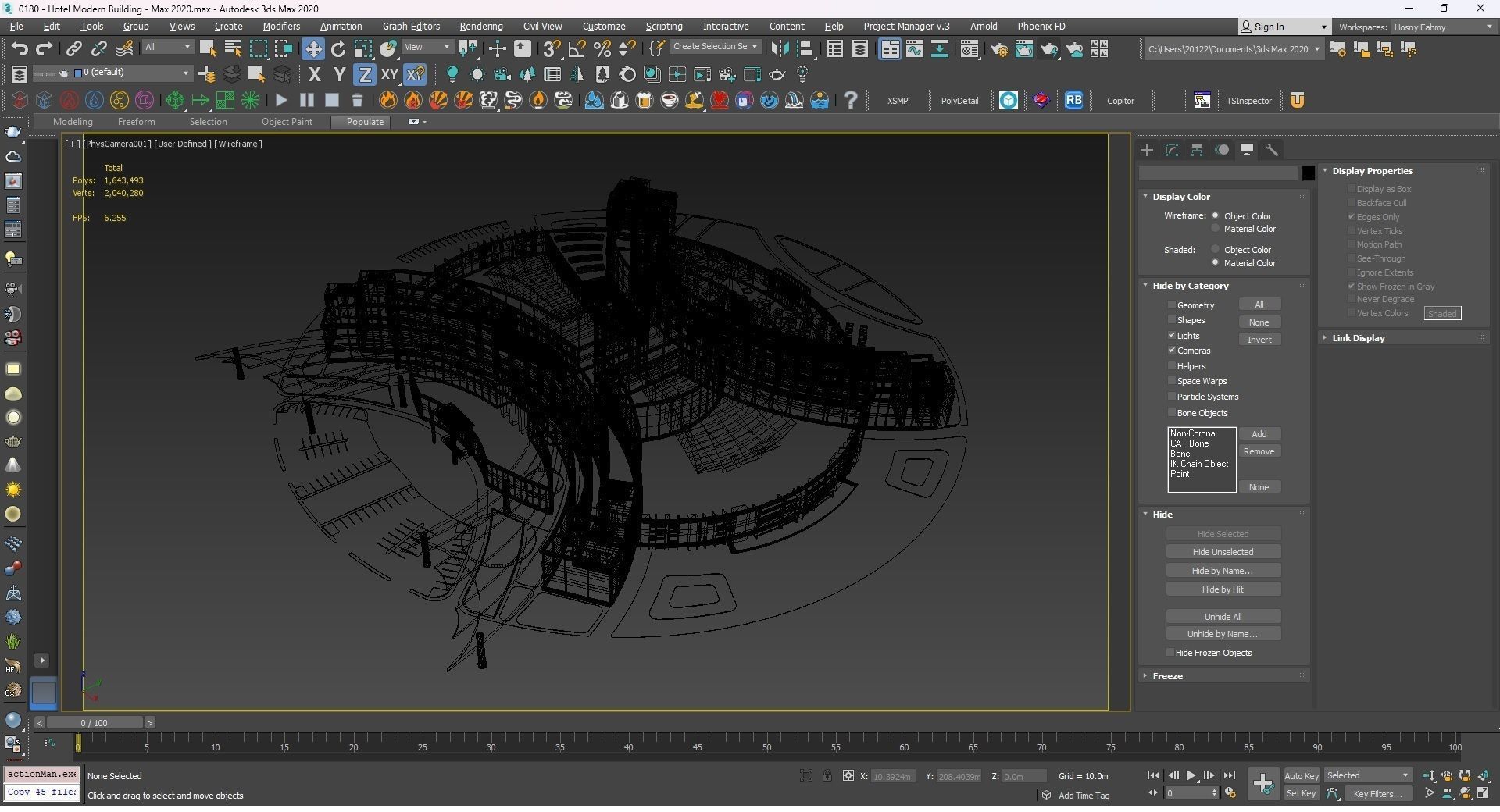The image size is (1500, 812).
Task: Click the Link selection chain icon
Action: point(73,48)
